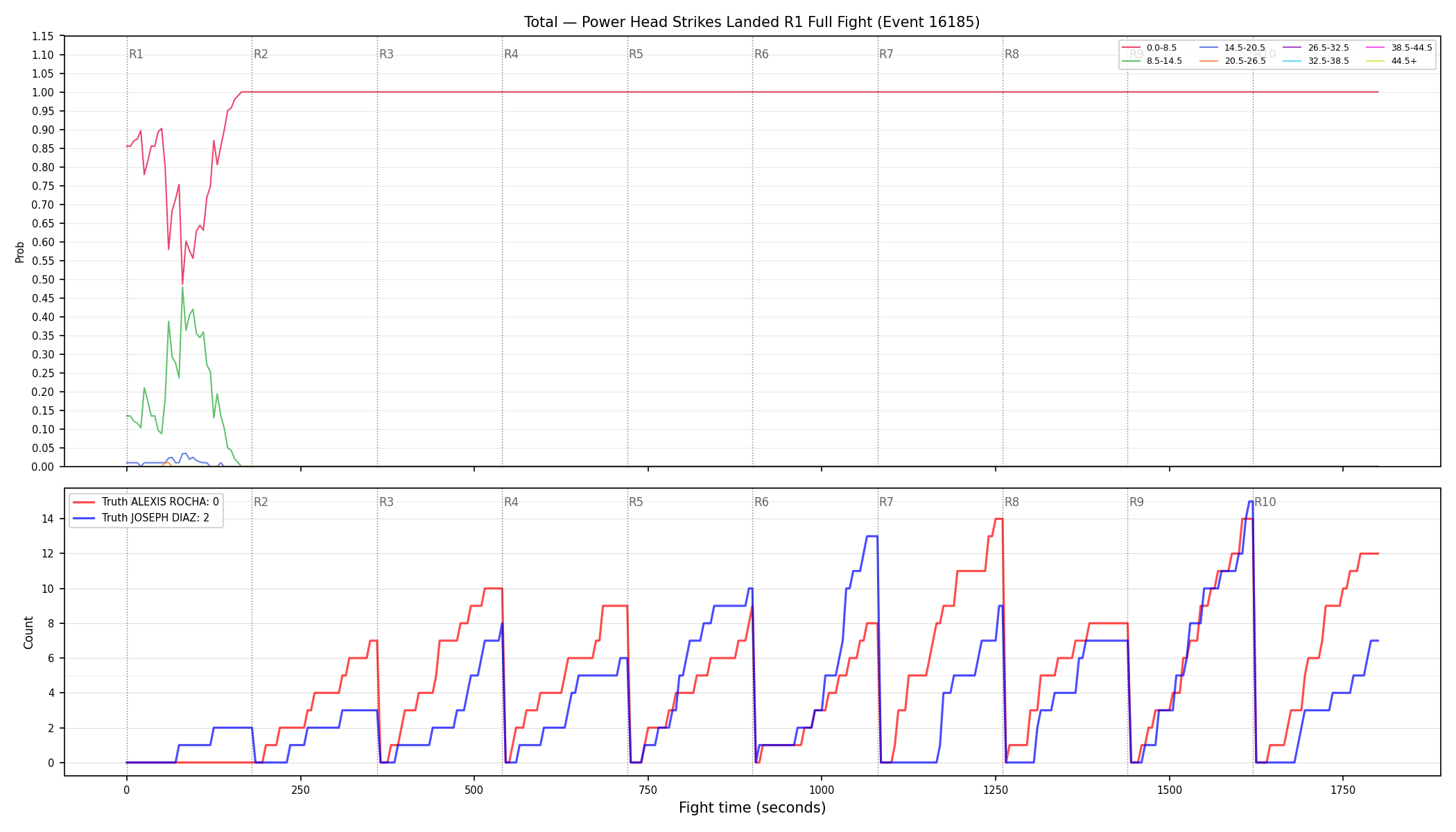Viewport: 1456px width, 832px height.
Task: Click the 1750 tick label on x-axis
Action: pyautogui.click(x=1343, y=790)
